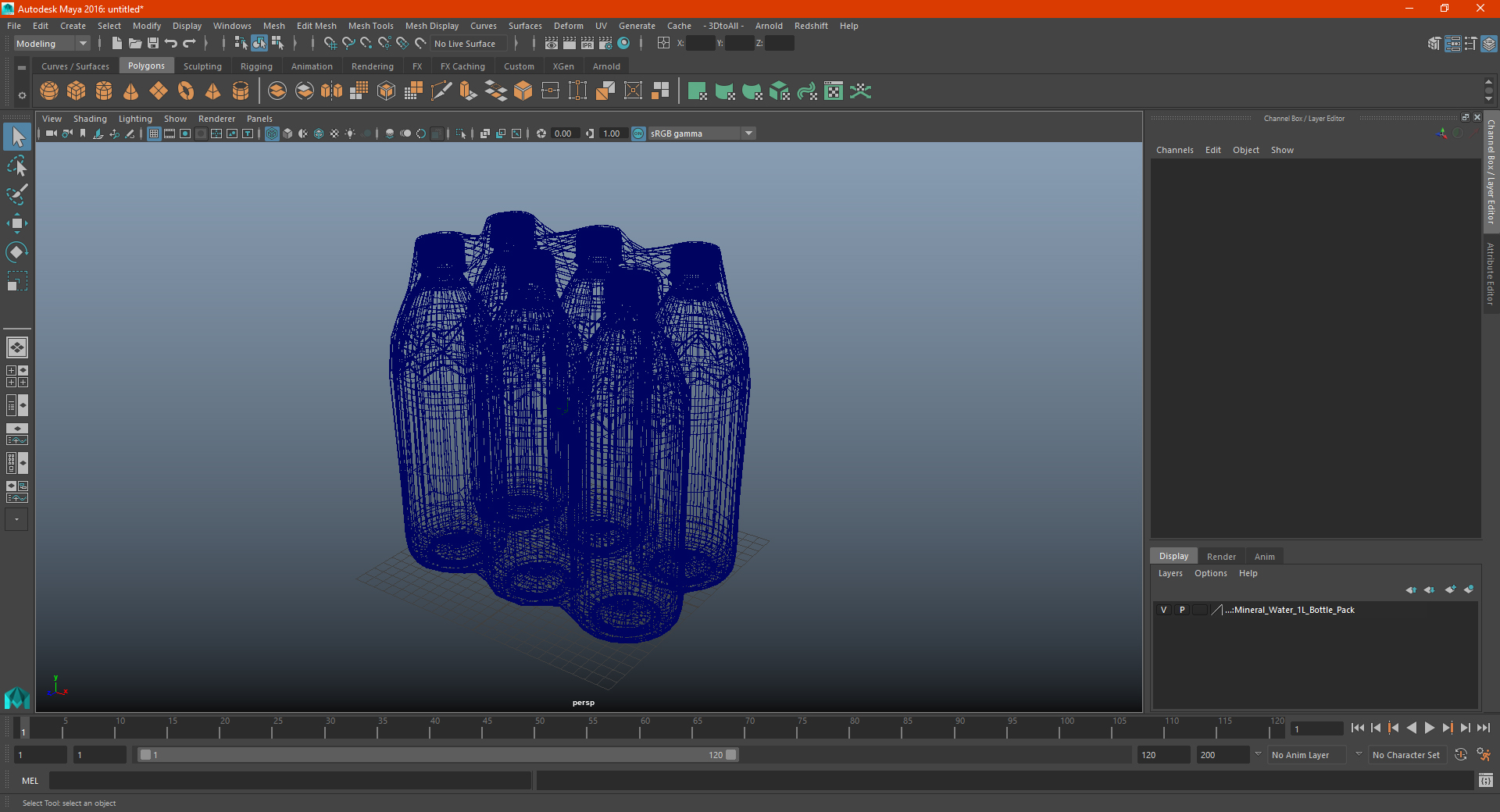Click the IPR render icon
This screenshot has height=812, width=1500.
point(587,44)
